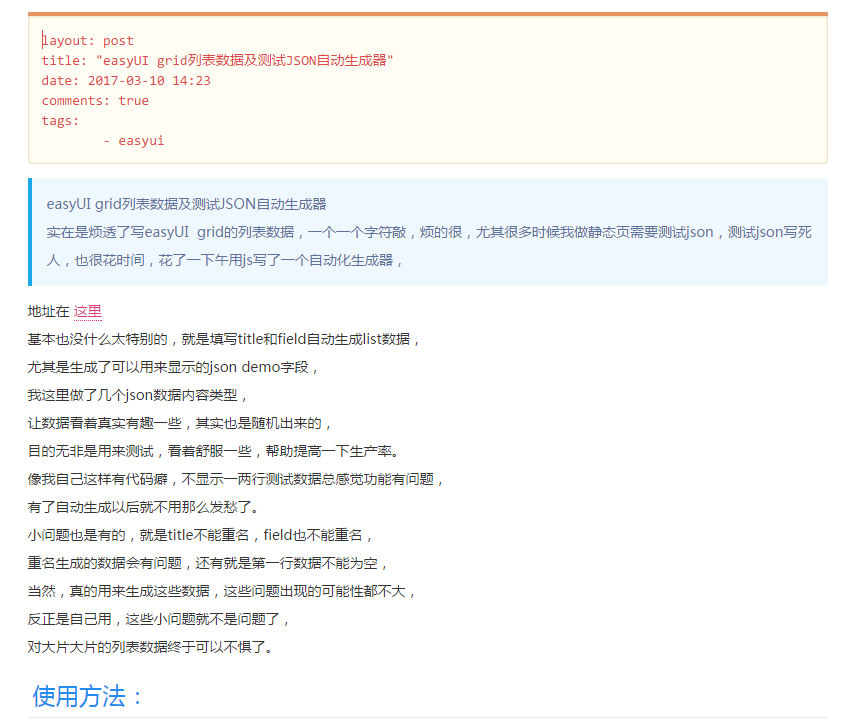
Task: Click line 尤其是生成了可以用来显示的json demo字段
Action: point(173,367)
